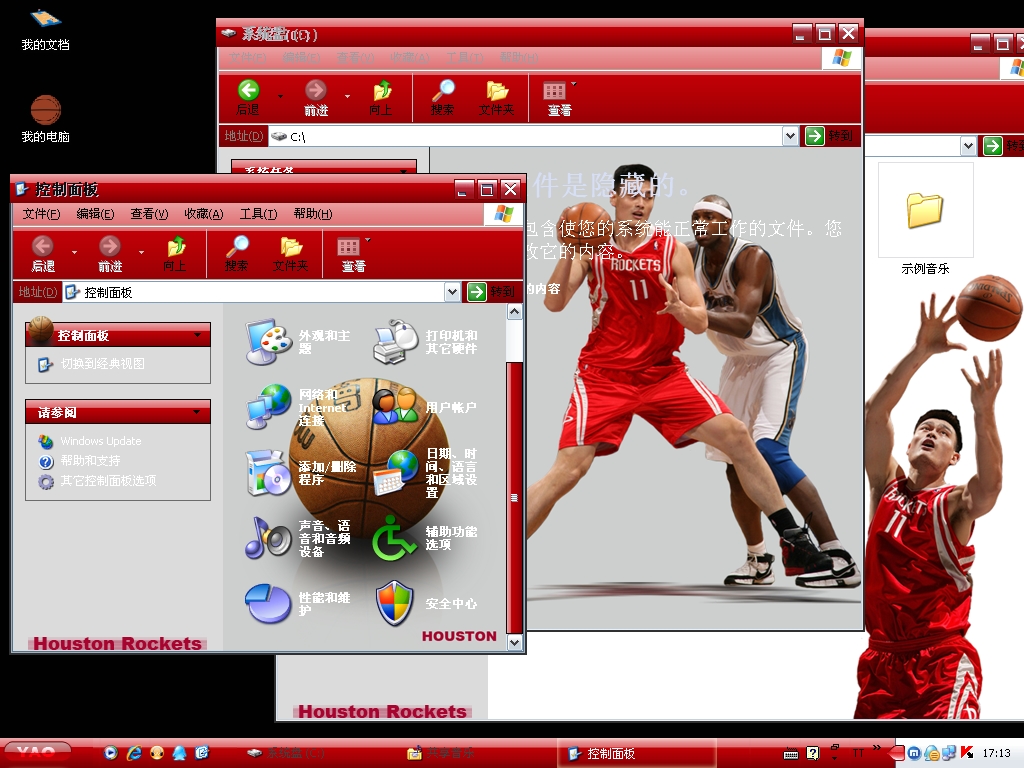The image size is (1024, 768).
Task: Open 工具(T) menu in Control Panel
Action: coord(259,214)
